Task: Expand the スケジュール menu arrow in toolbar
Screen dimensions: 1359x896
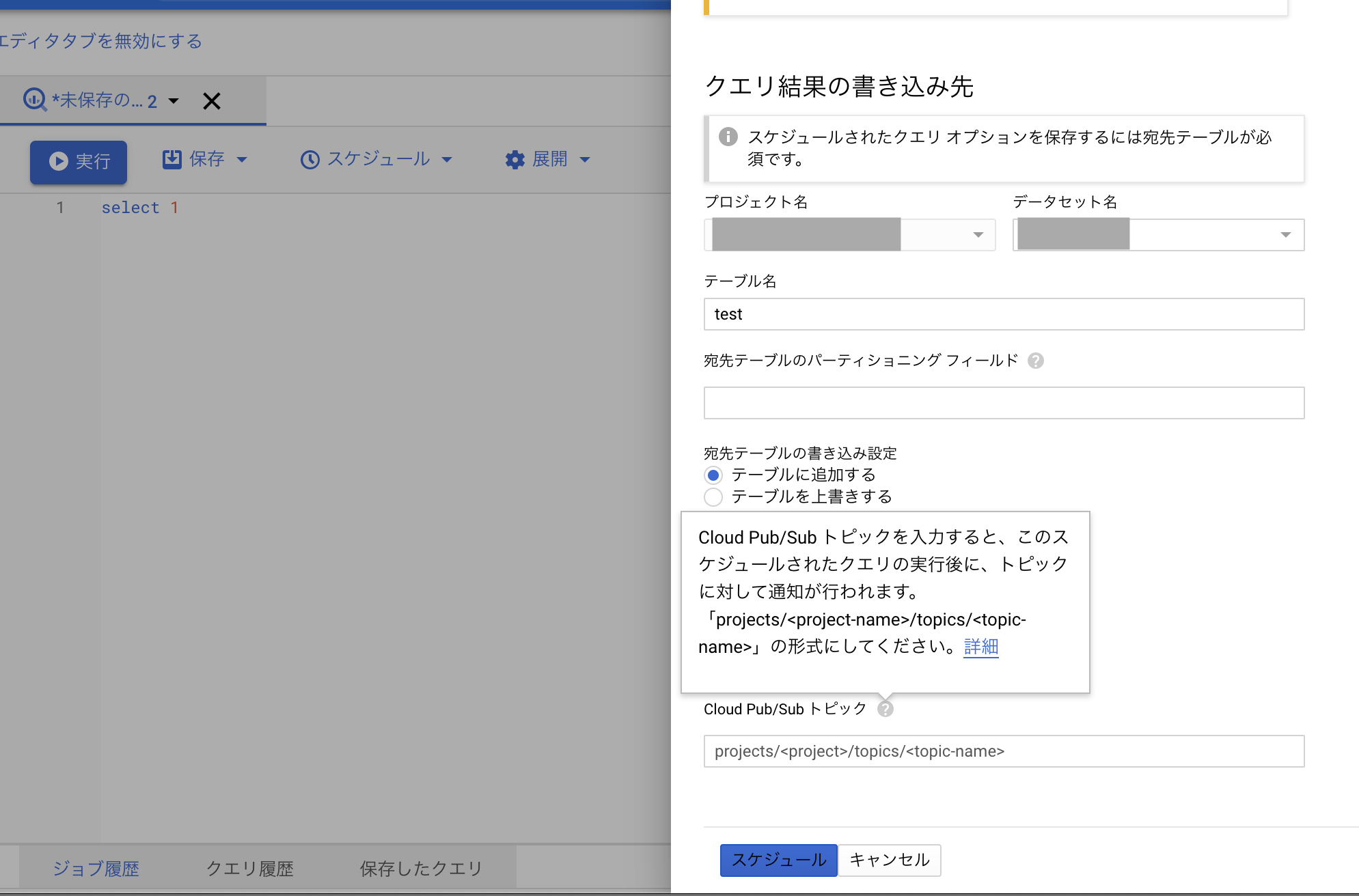Action: 447,160
